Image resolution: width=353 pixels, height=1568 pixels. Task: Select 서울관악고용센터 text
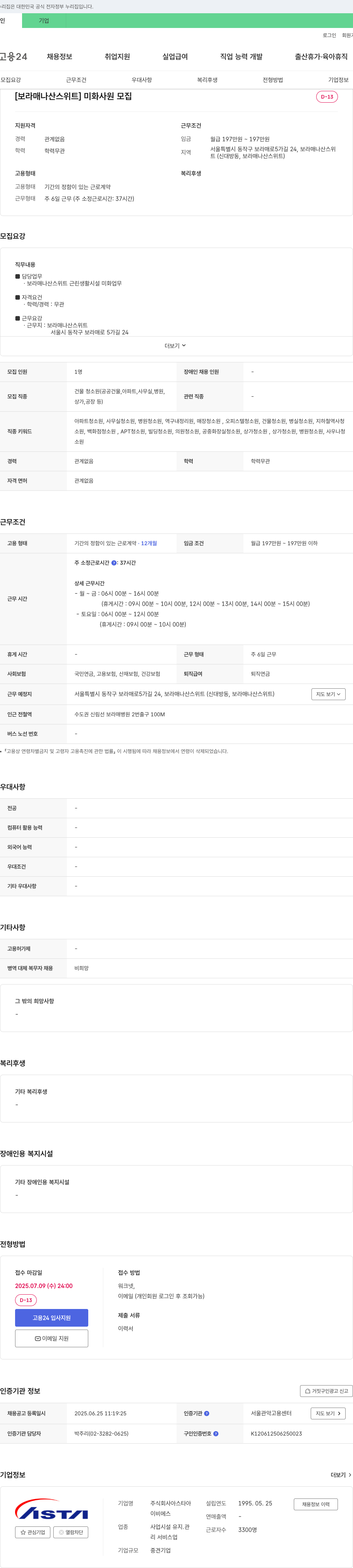[x=271, y=1413]
